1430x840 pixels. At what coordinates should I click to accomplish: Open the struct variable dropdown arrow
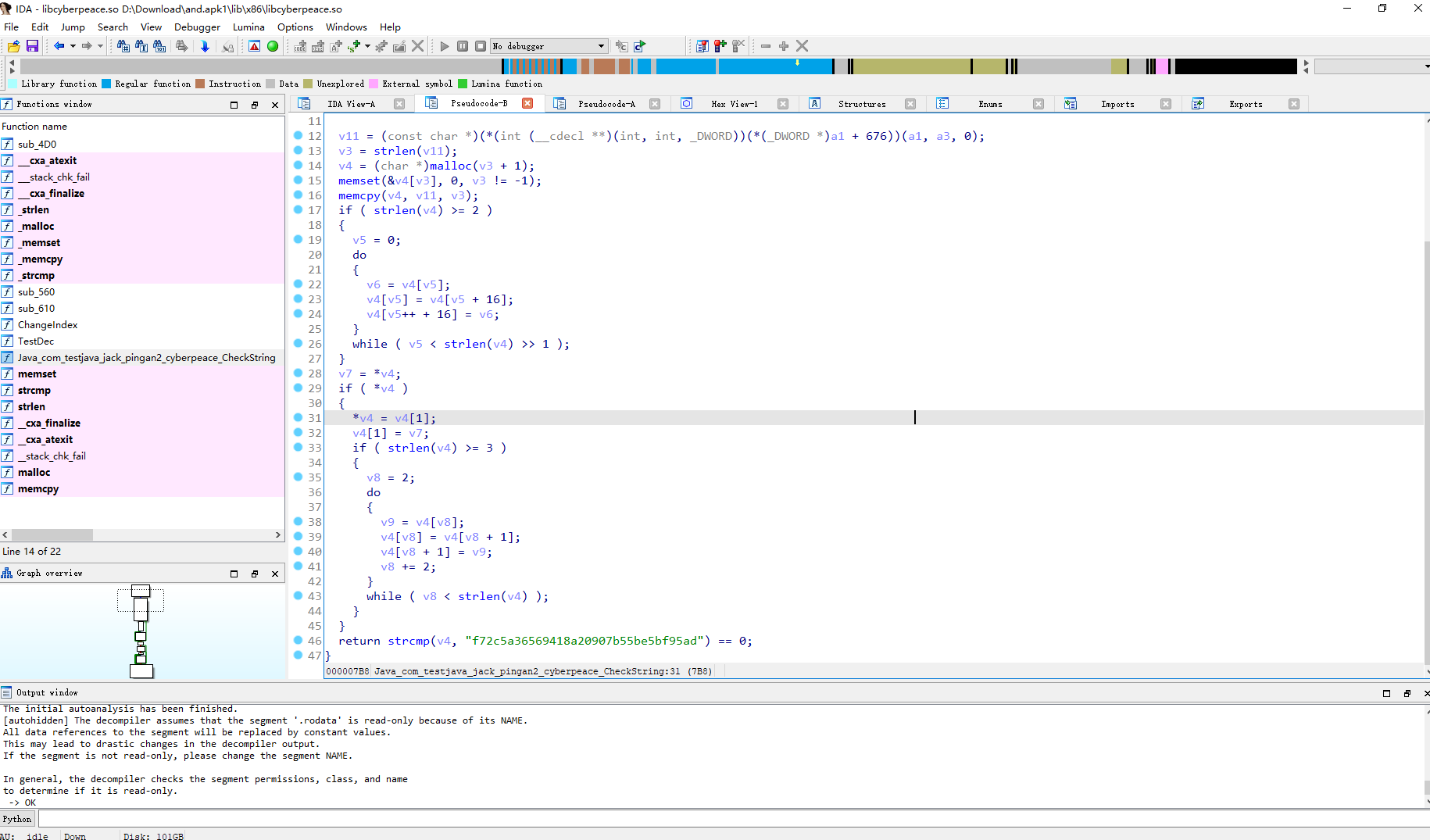tap(367, 46)
